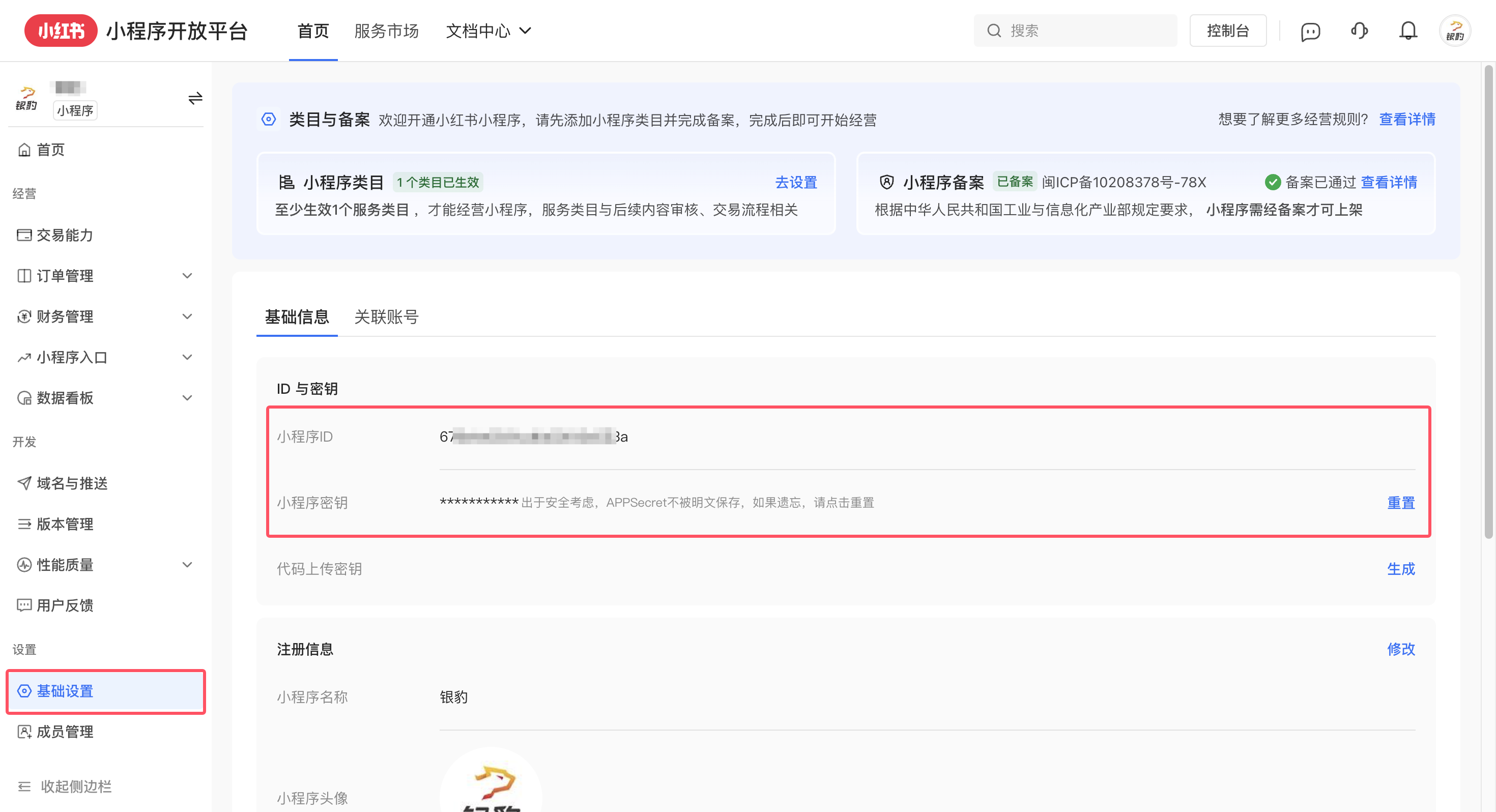Screen dimensions: 1496x812
Task: Expand the 订单管理 section
Action: point(66,276)
